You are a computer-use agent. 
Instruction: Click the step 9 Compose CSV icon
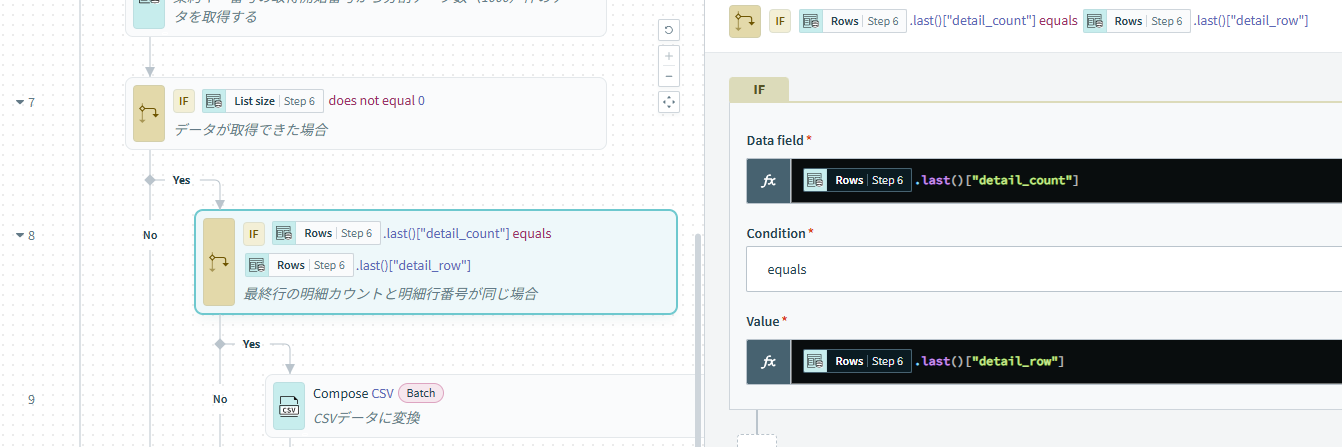coord(289,406)
